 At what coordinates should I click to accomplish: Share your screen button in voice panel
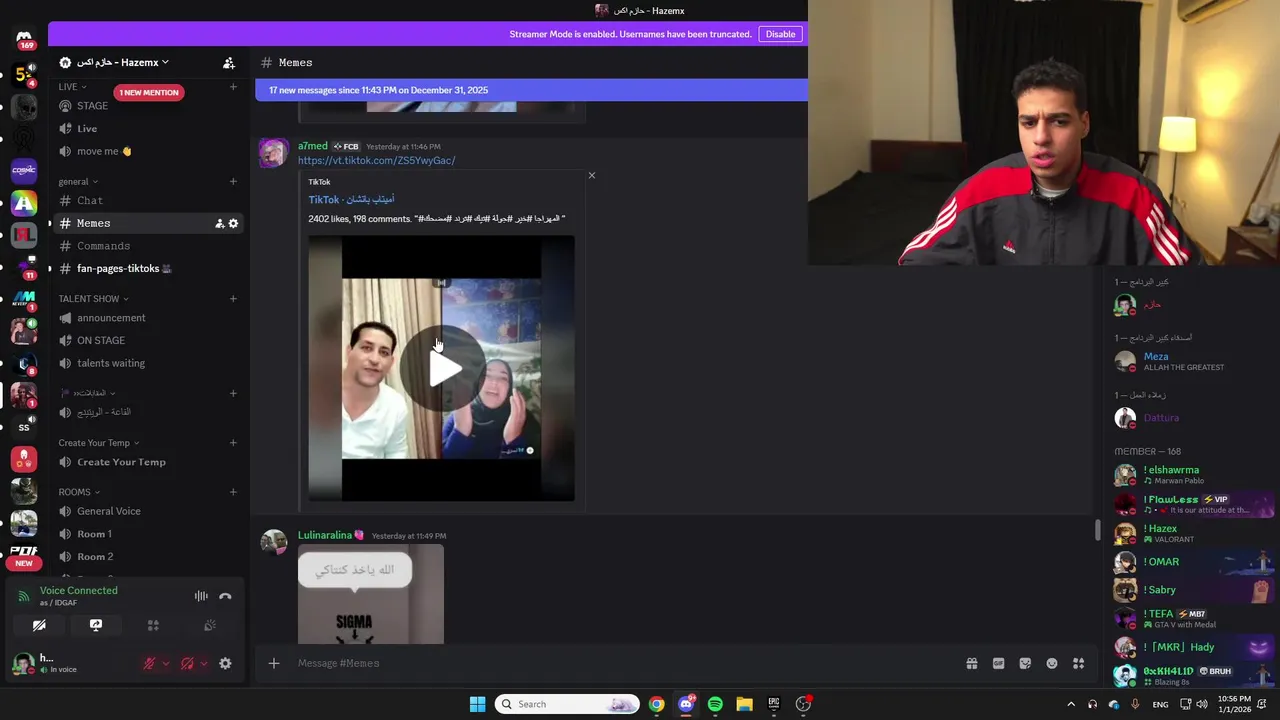click(96, 625)
